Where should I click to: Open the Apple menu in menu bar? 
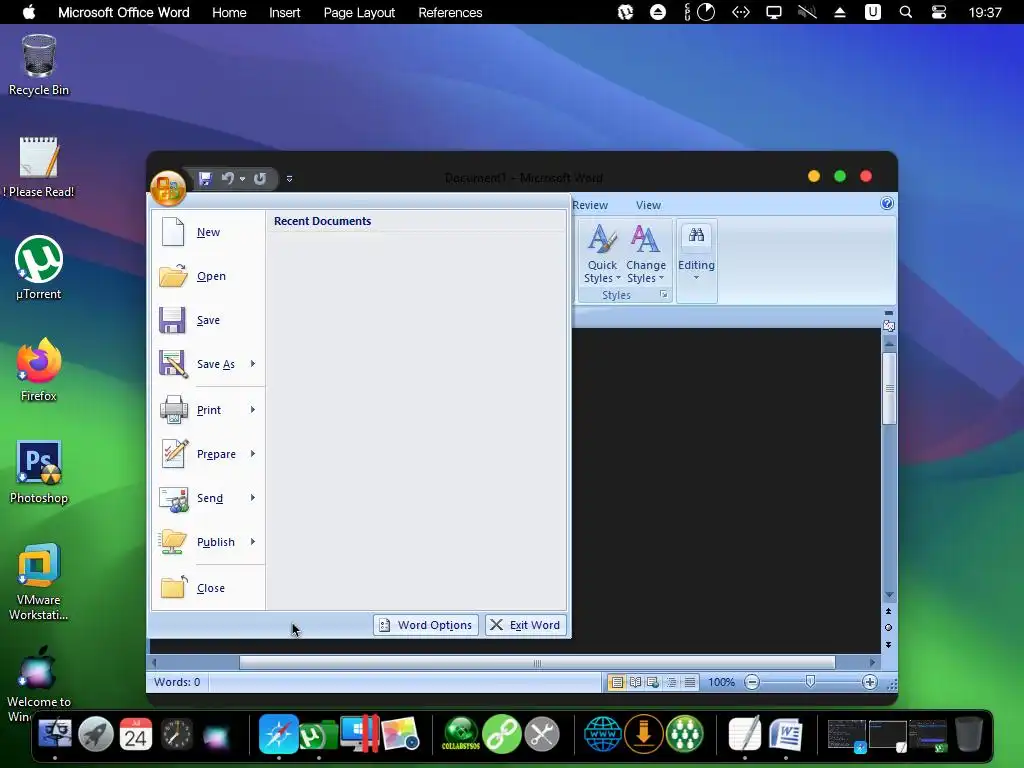(x=29, y=12)
